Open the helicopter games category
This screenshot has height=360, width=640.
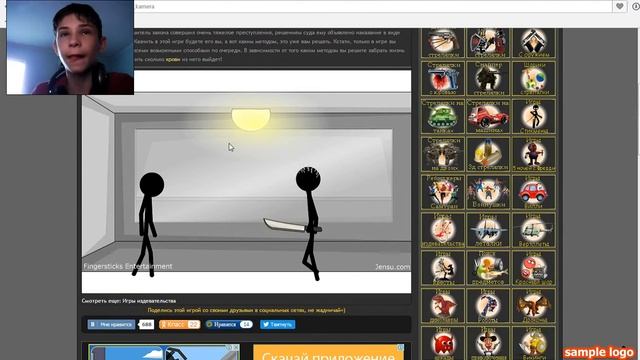coord(534,230)
